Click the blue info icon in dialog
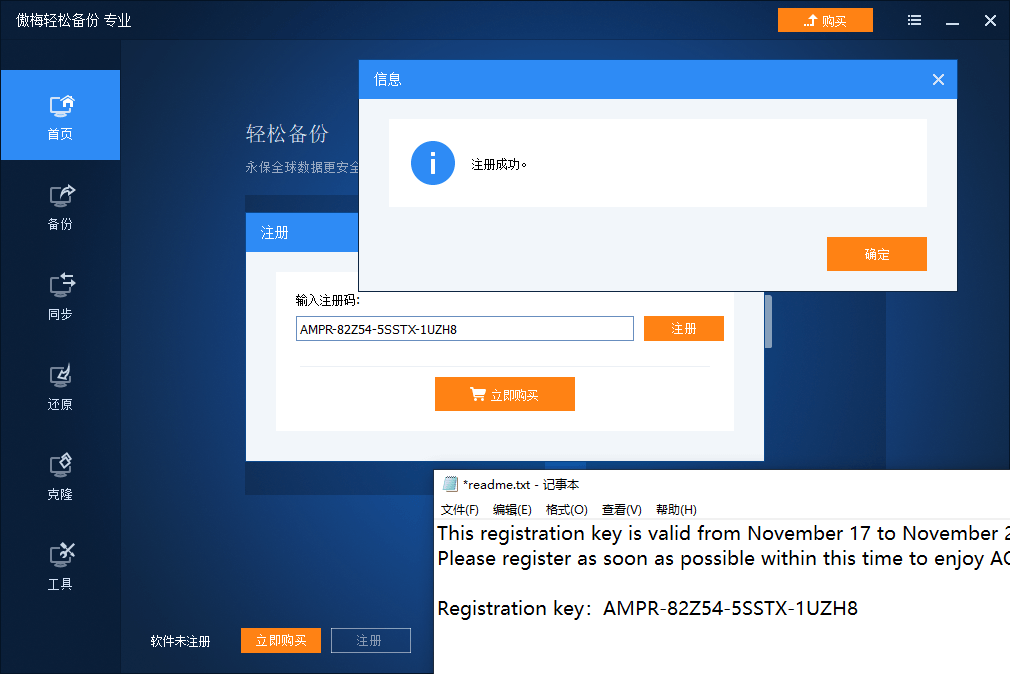 [x=432, y=163]
